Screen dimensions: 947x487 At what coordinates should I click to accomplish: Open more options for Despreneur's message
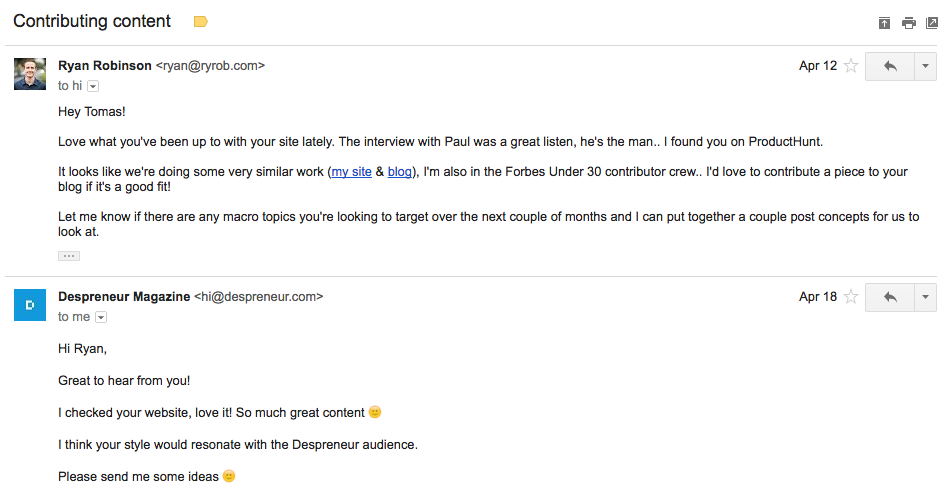click(925, 298)
